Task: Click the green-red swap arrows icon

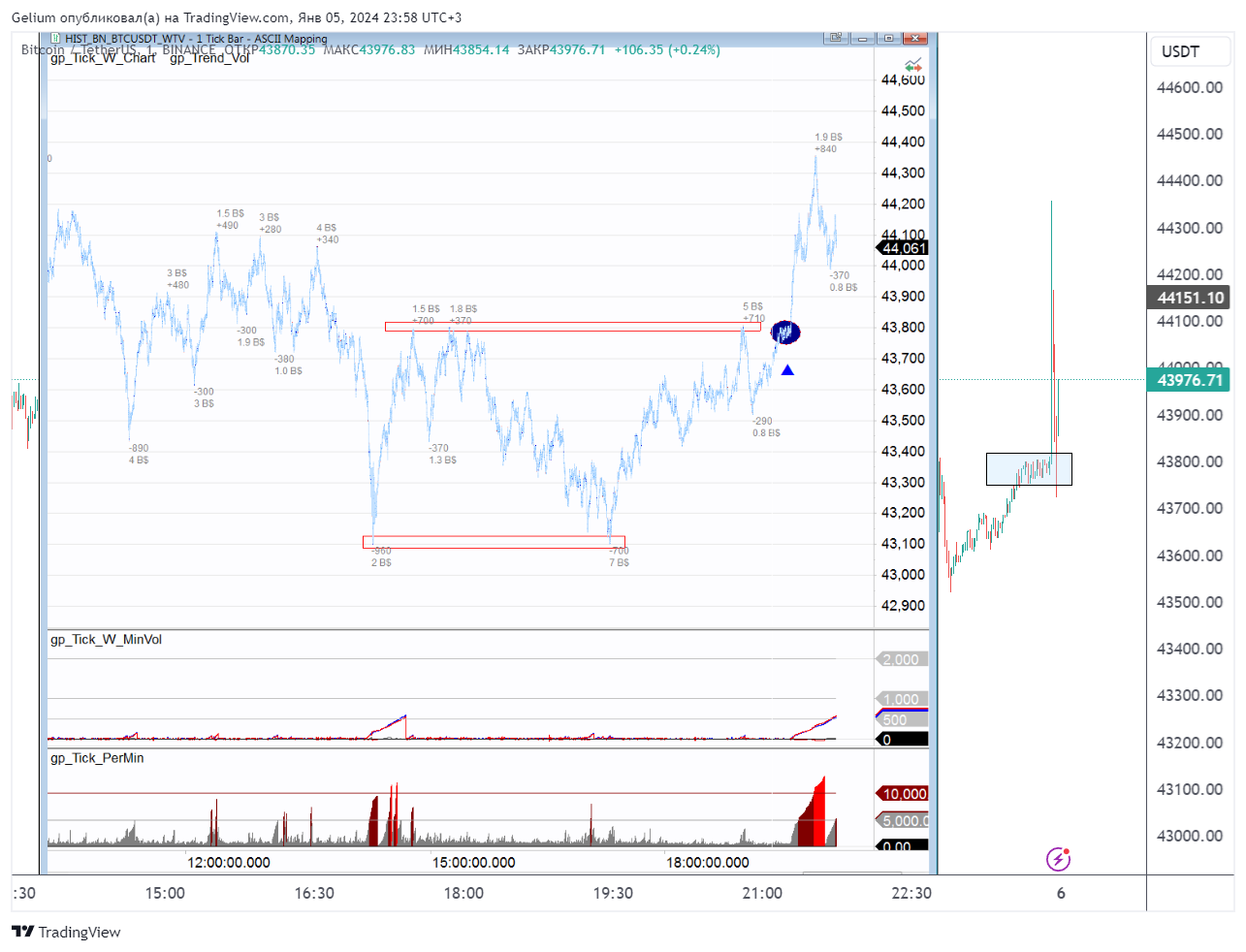Action: (912, 65)
